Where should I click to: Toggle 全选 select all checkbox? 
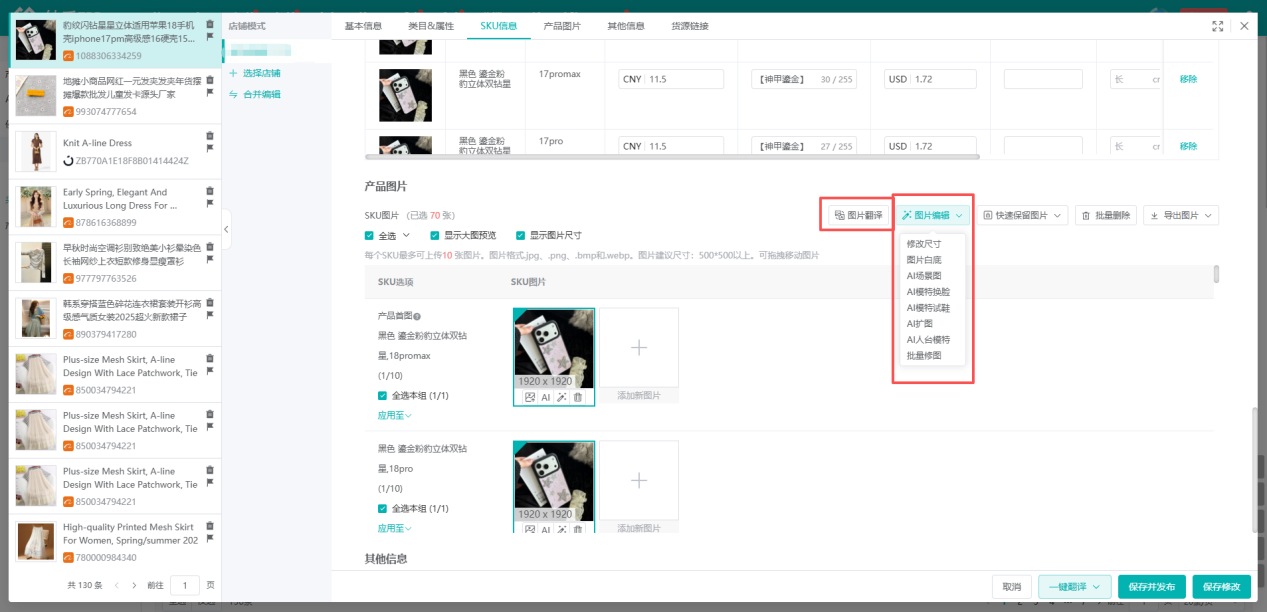click(370, 236)
